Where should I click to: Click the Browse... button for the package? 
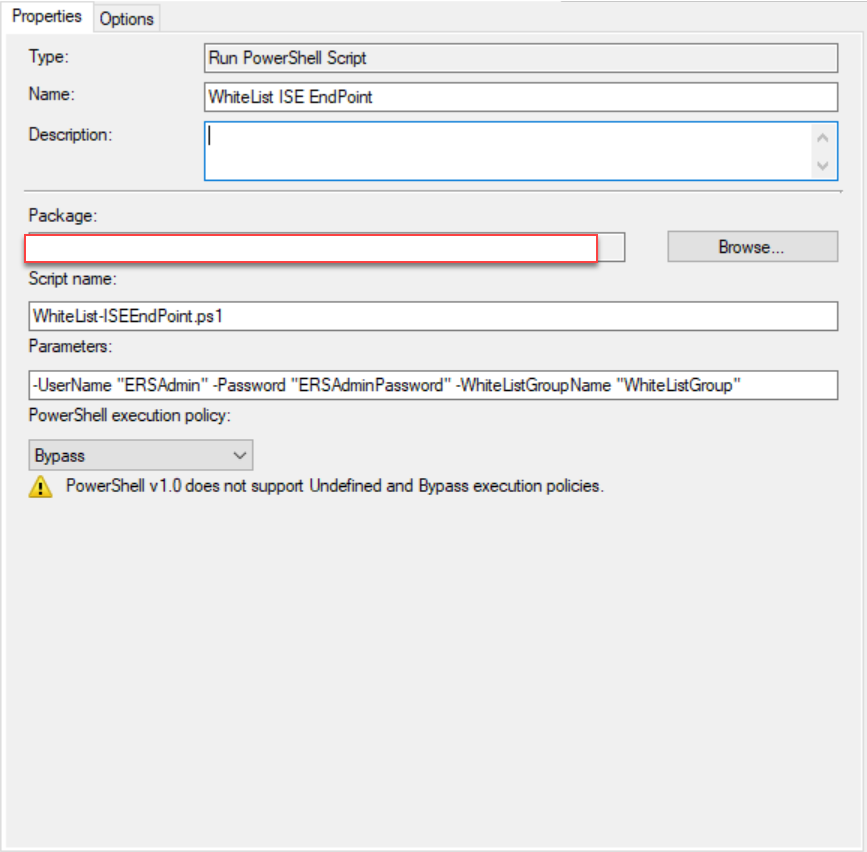click(753, 247)
